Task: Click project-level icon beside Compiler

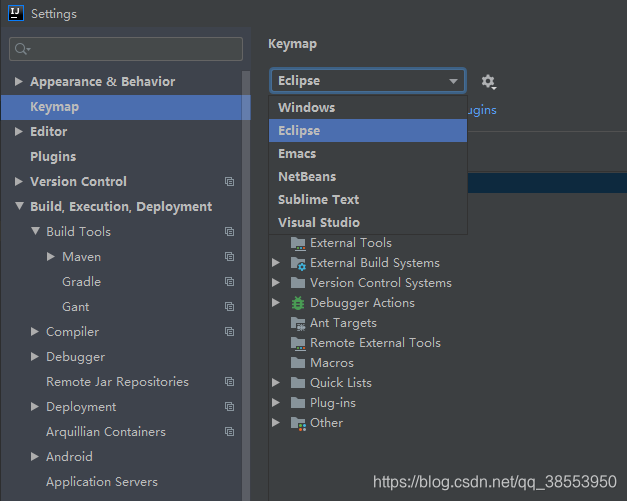Action: (x=230, y=331)
